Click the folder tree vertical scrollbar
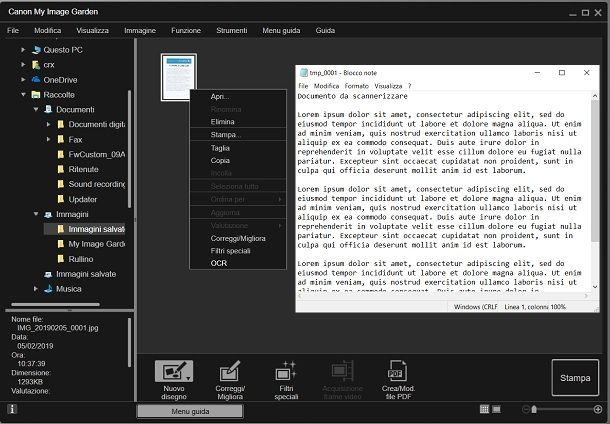The image size is (610, 424). tap(129, 149)
